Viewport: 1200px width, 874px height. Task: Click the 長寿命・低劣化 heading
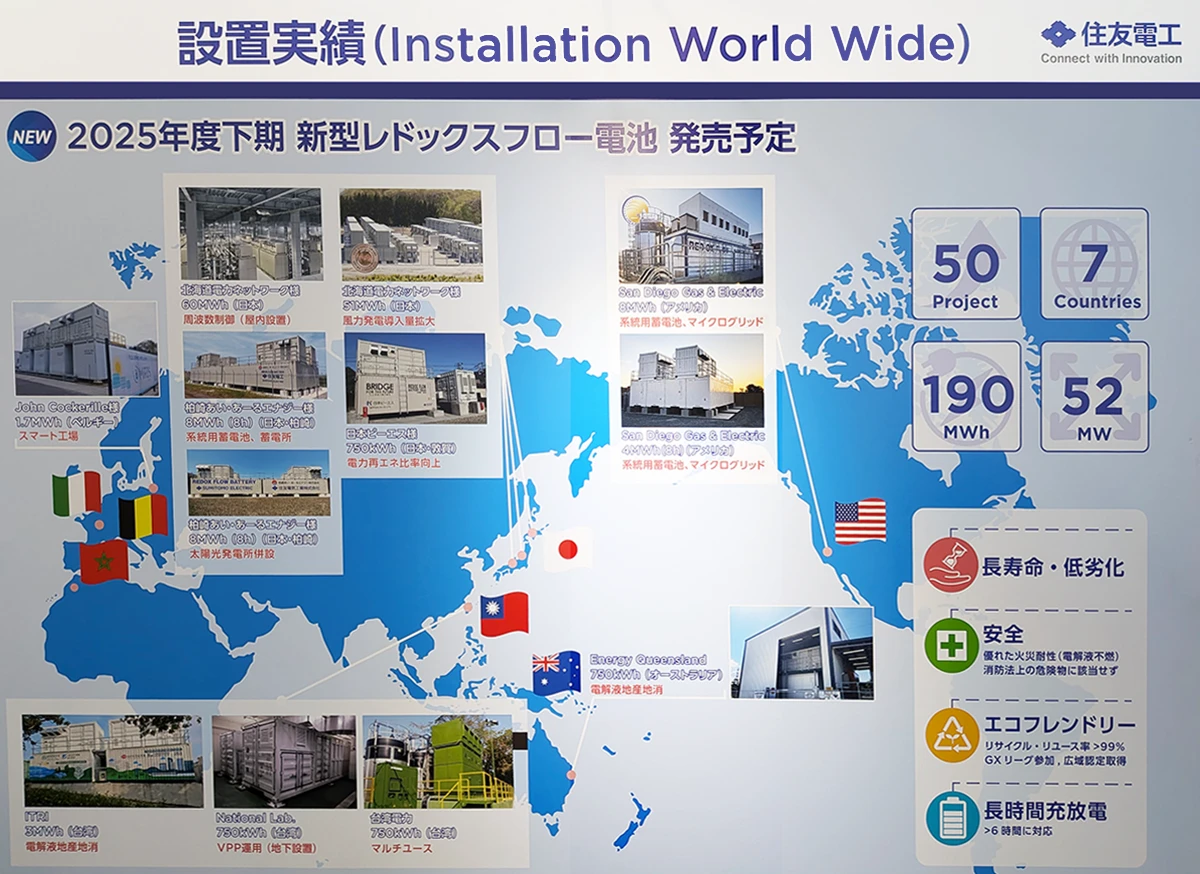point(1054,567)
